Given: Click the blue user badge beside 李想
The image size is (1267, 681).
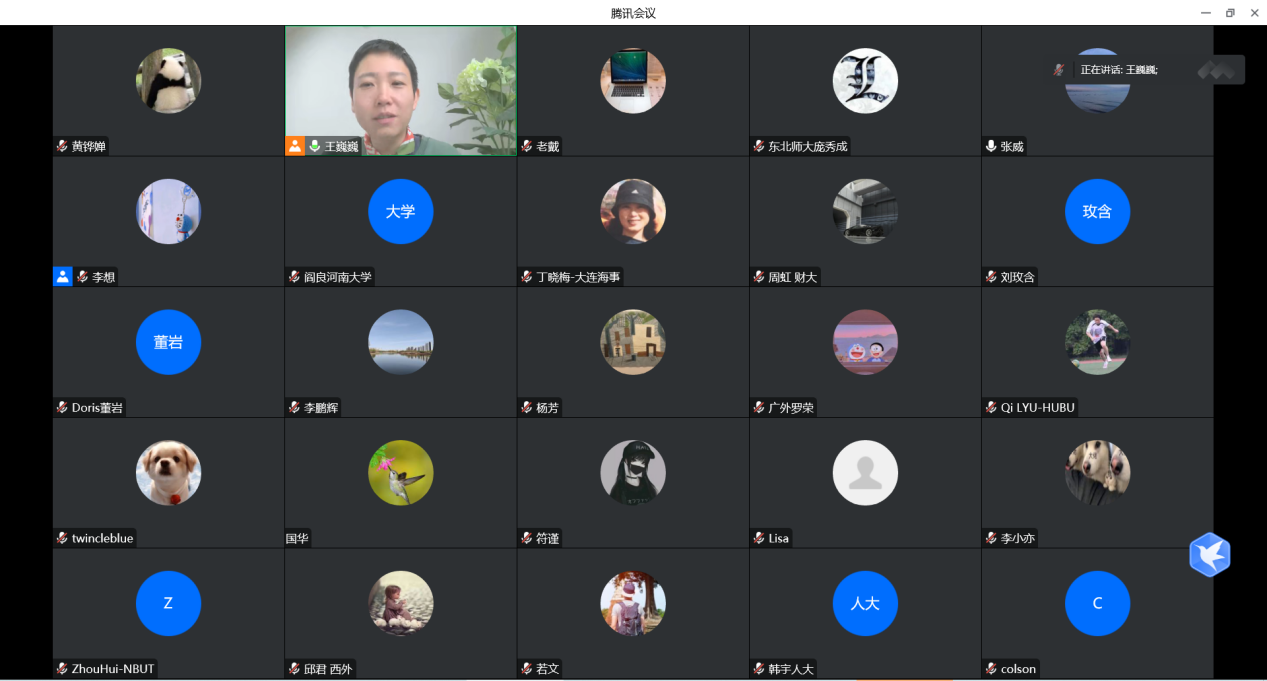Looking at the screenshot, I should point(63,277).
